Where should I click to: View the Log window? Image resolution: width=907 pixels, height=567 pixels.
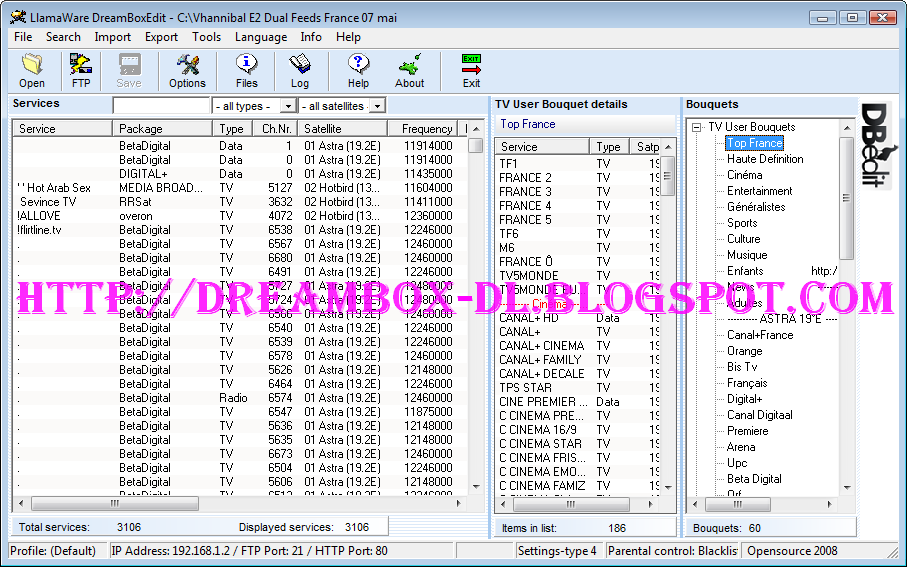(x=300, y=71)
